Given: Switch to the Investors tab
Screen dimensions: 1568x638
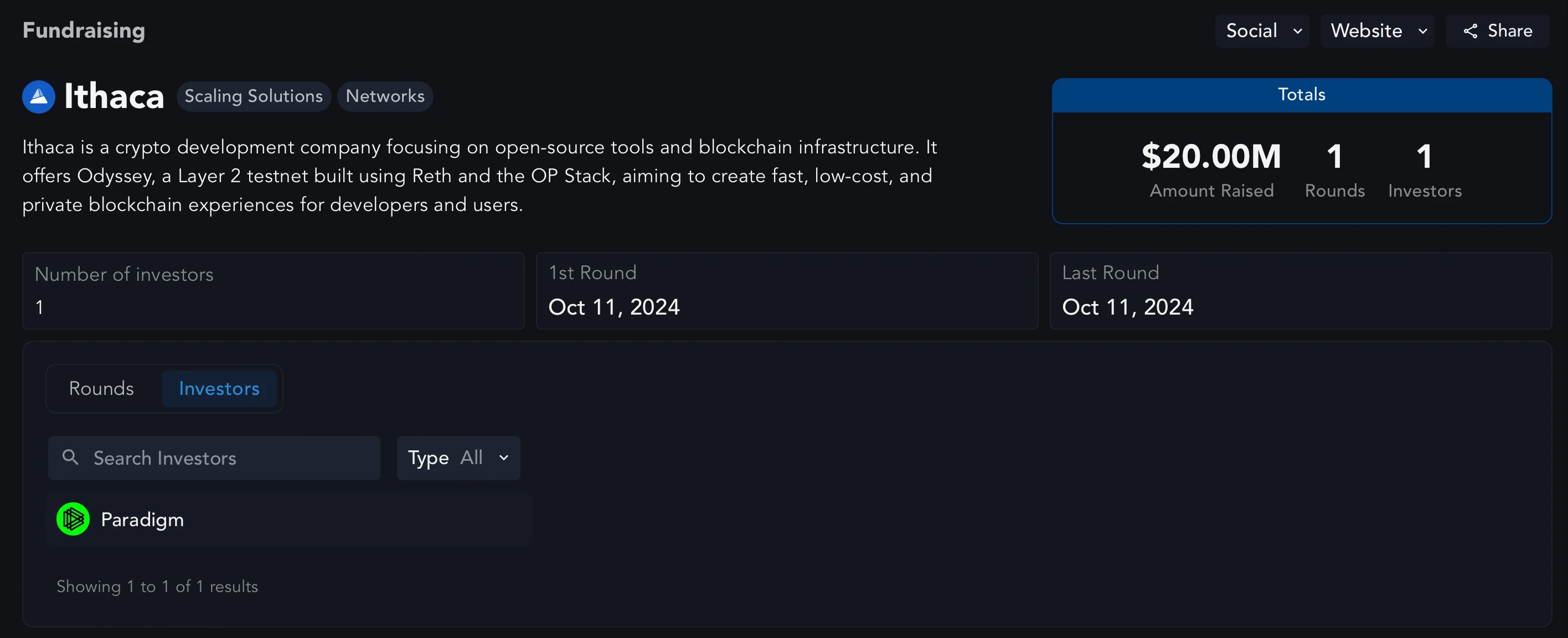Looking at the screenshot, I should [219, 387].
